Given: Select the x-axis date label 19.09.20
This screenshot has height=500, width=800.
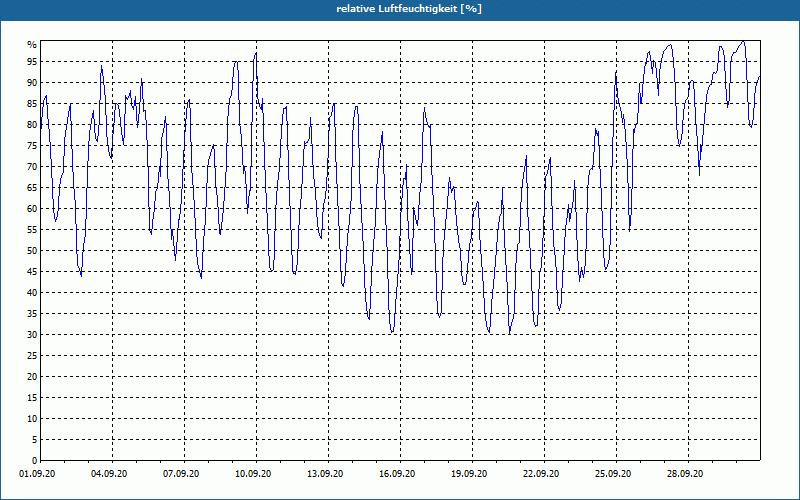Looking at the screenshot, I should click(x=469, y=474).
